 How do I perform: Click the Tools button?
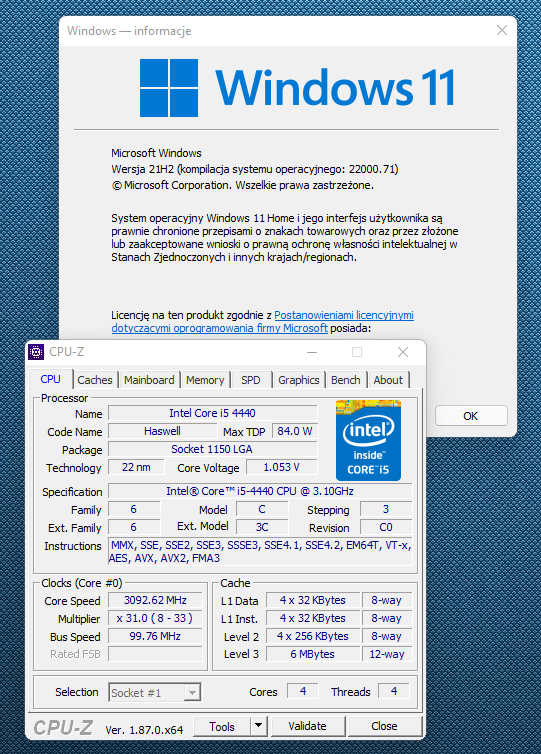tap(222, 726)
